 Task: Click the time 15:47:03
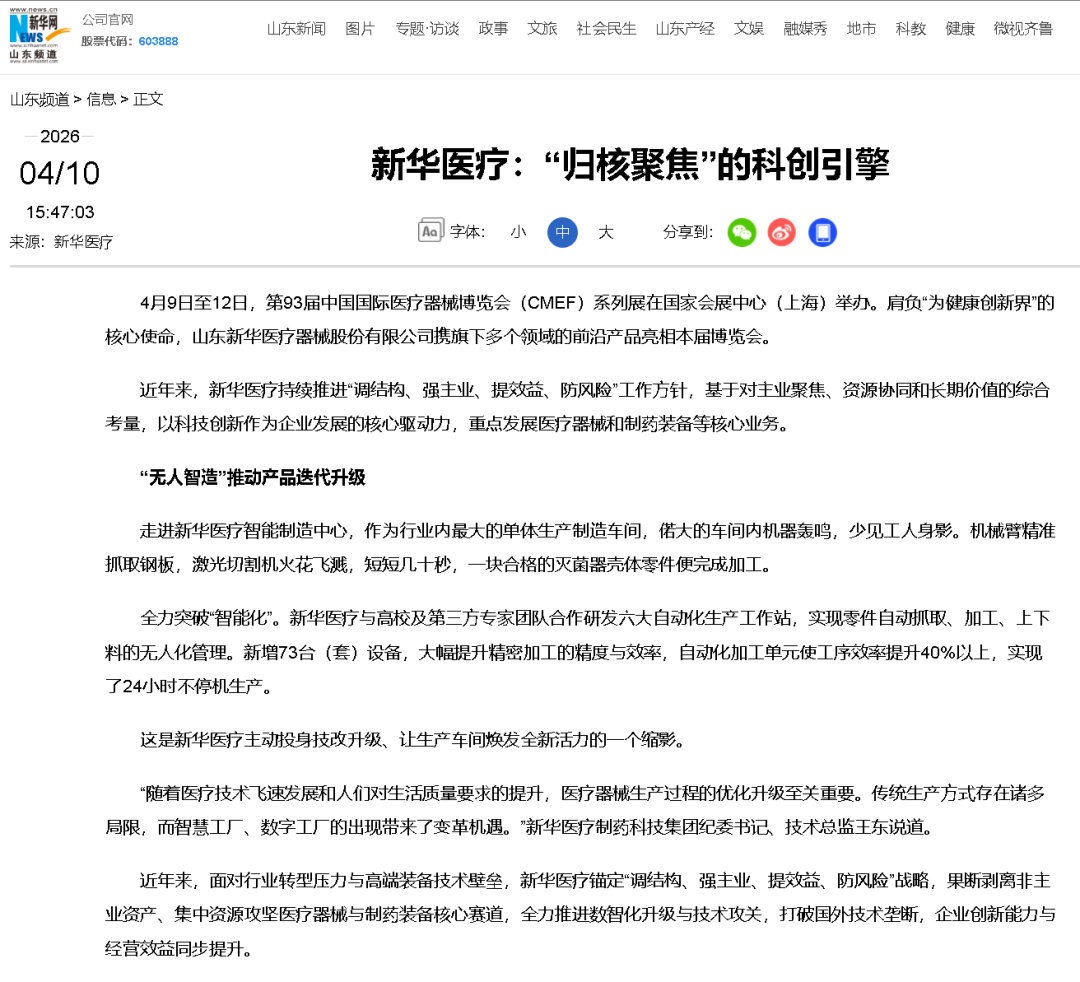pyautogui.click(x=60, y=212)
